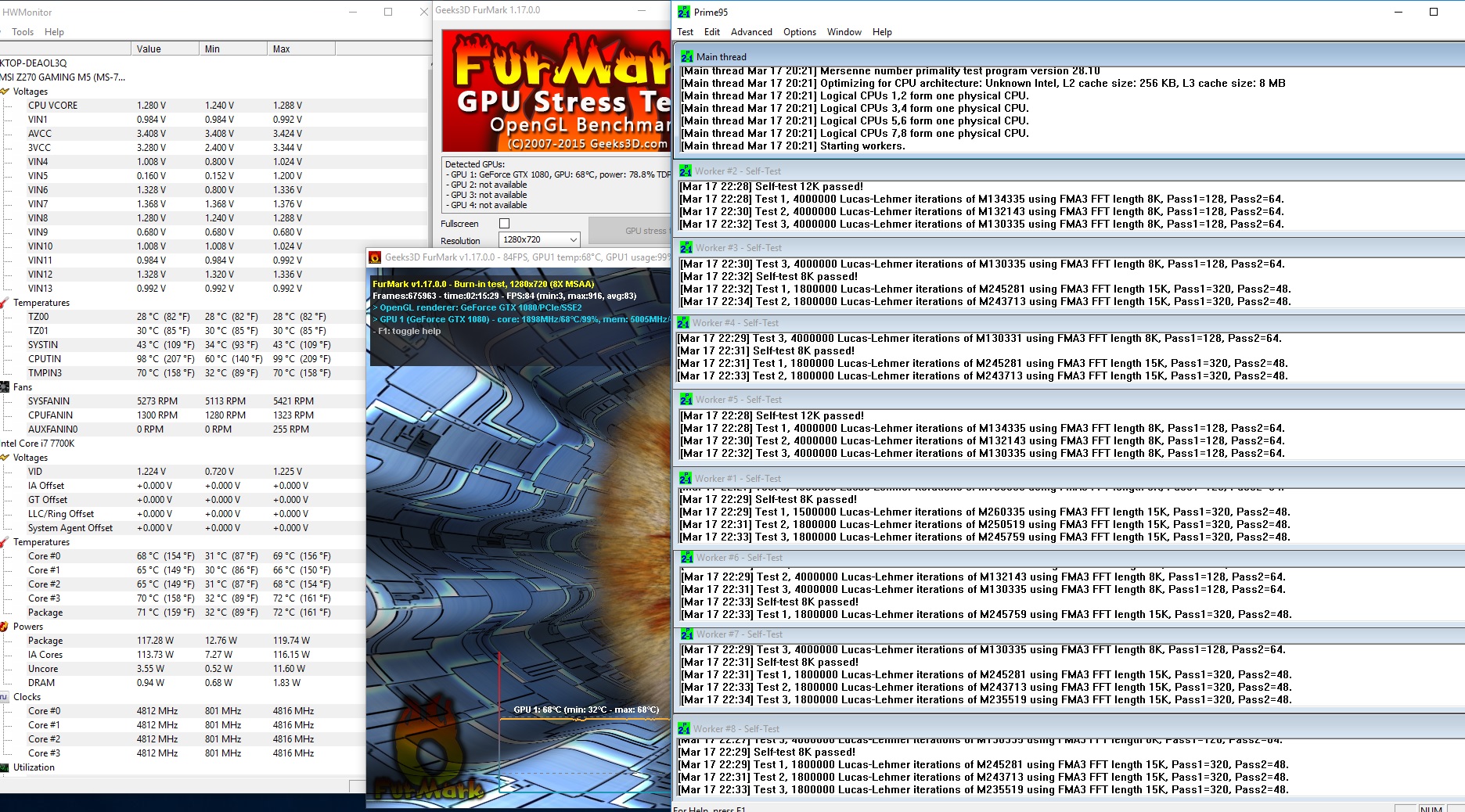Select the VID voltage row

coord(182,472)
